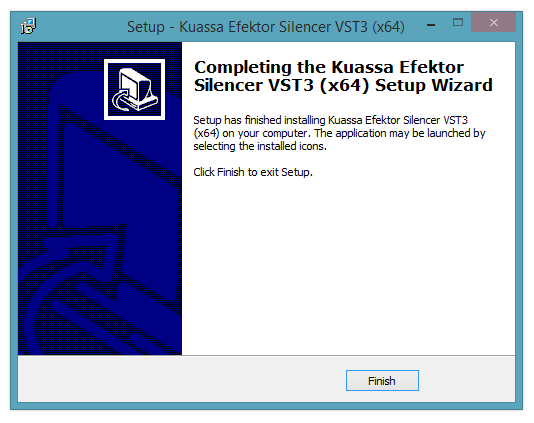Click the 'Silencer VST3 (x64) Setup Wizard' heading line
Screen dimensions: 534x423
pos(343,85)
